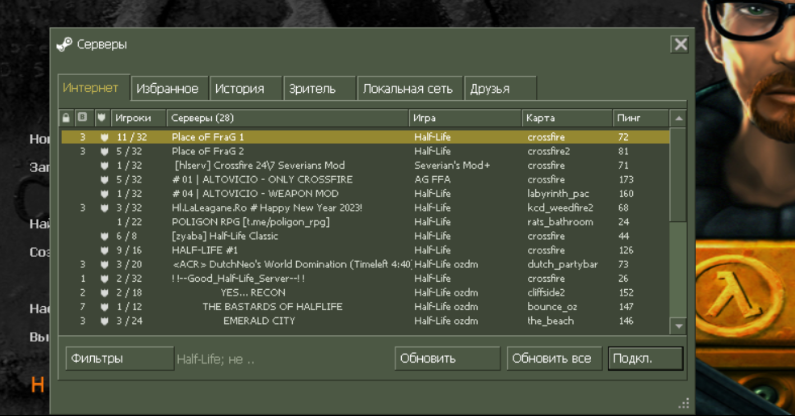Screen dimensions: 795x416
Task: Click shield icon on [zyaba] Half-Life Classic row
Action: [x=104, y=236]
